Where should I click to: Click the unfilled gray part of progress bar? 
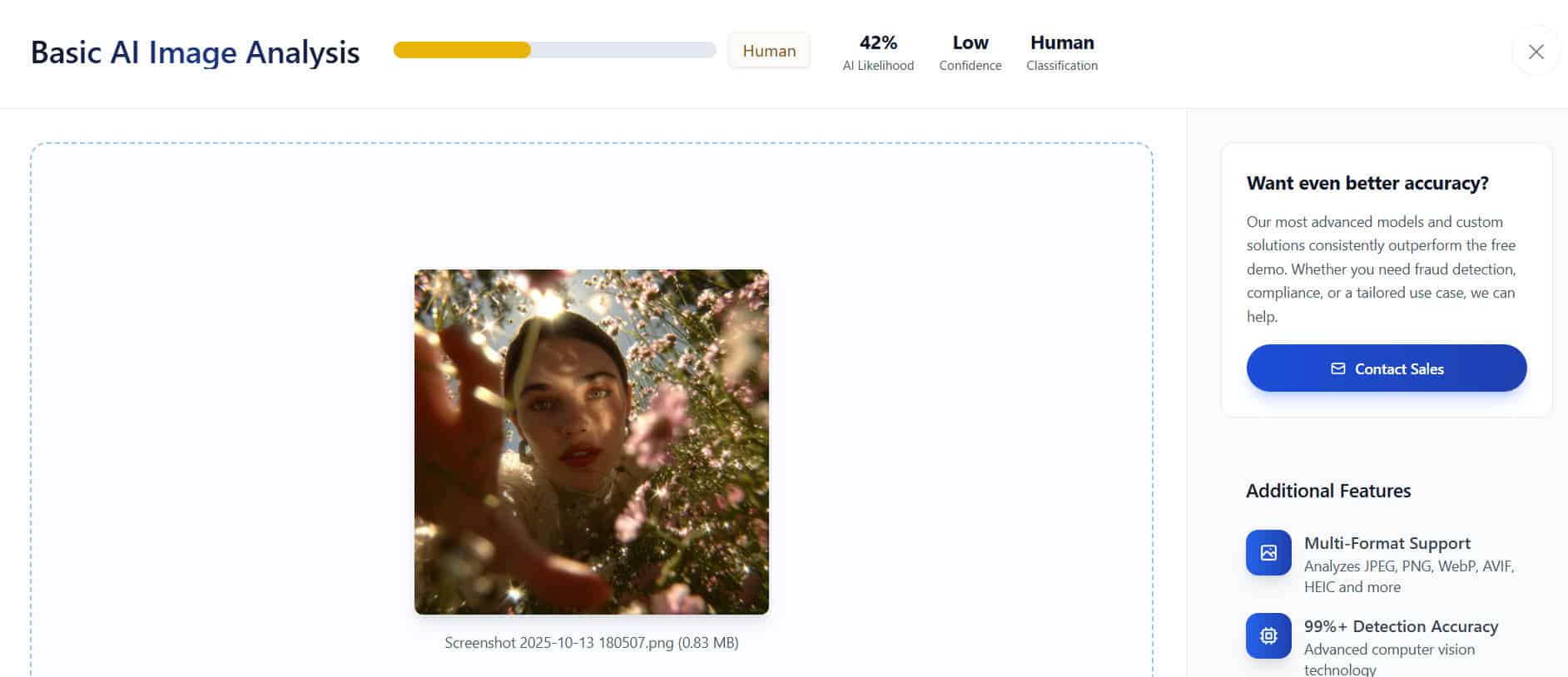point(623,50)
